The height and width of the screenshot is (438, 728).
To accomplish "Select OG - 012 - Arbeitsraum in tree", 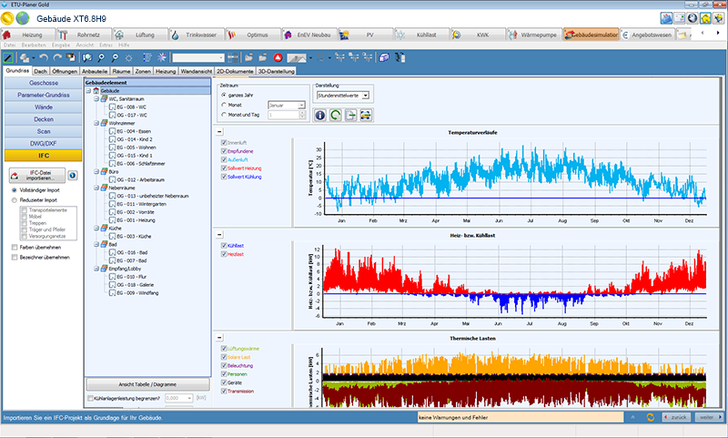I will click(x=140, y=181).
